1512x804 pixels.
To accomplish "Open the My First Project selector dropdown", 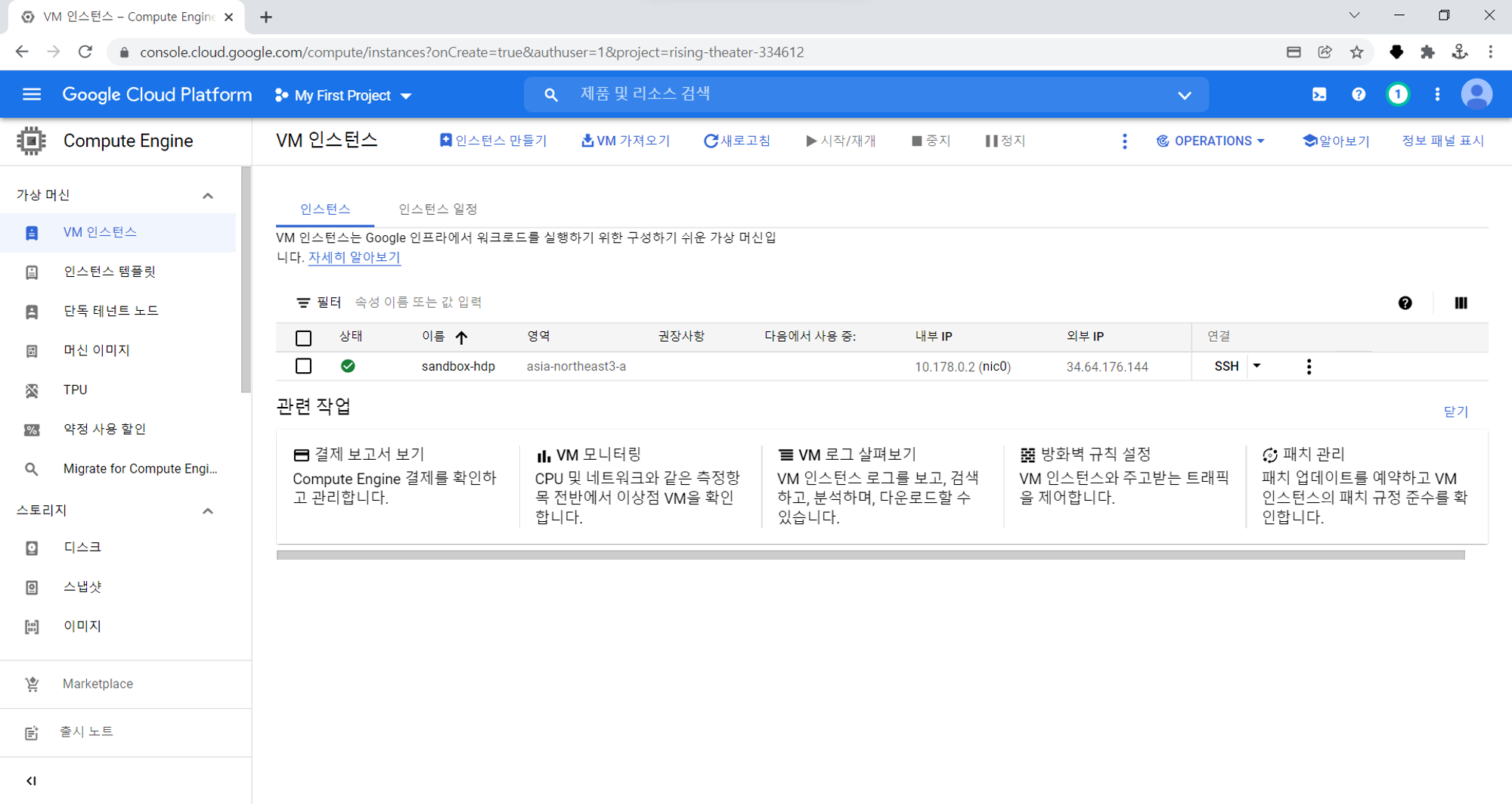I will (343, 95).
